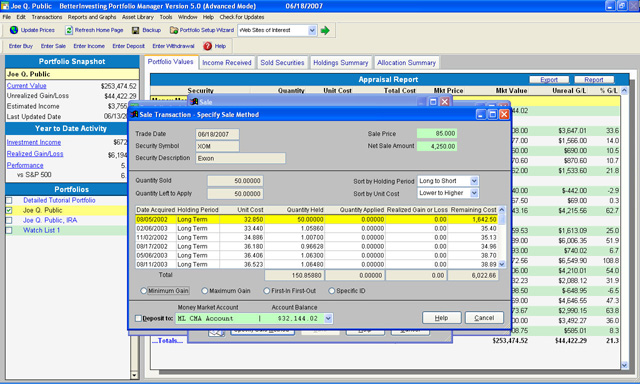Click the Backup disk icon
The image size is (640, 384).
136,30
